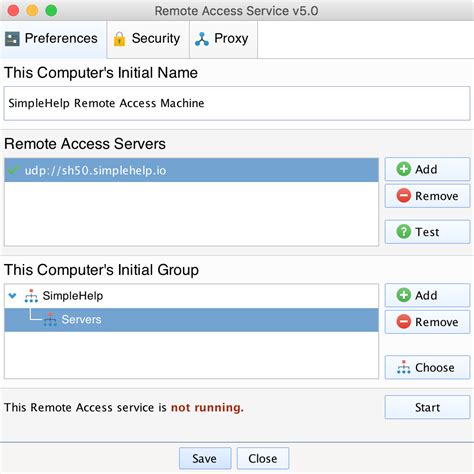Screen dimensions: 474x474
Task: Click the bottom Close button
Action: 263,459
